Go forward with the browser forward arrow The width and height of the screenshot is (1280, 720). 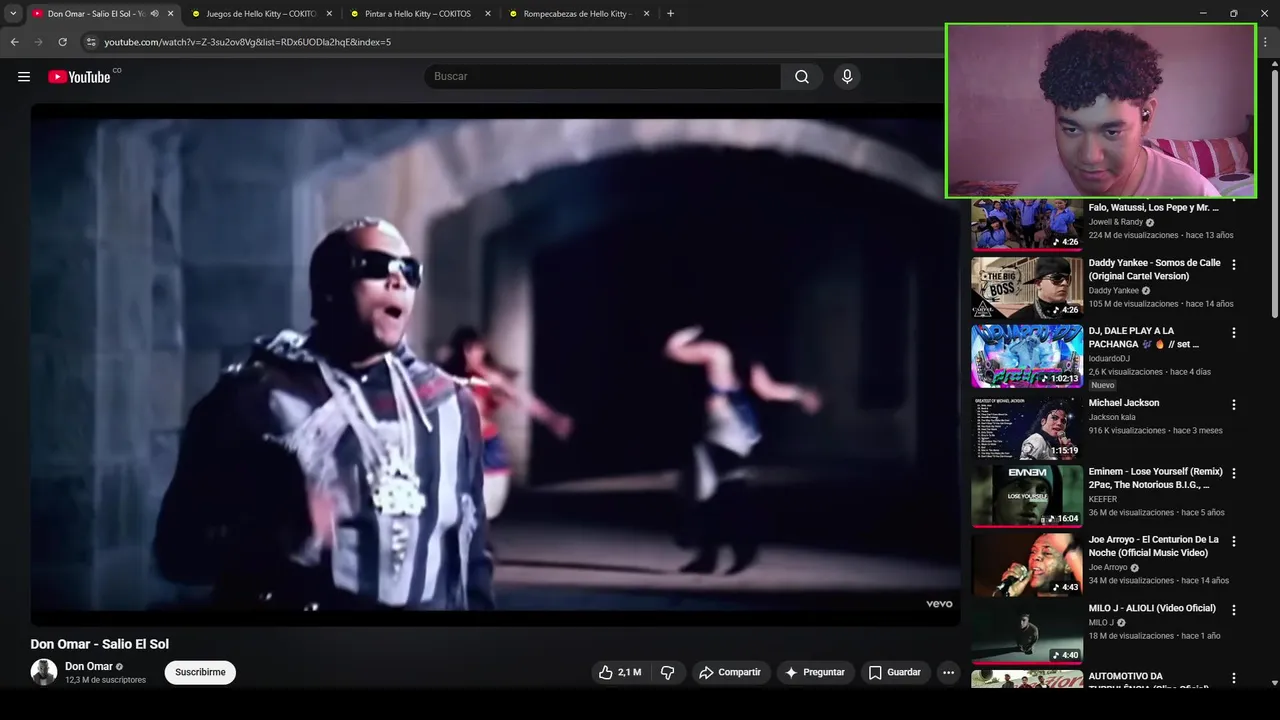38,42
